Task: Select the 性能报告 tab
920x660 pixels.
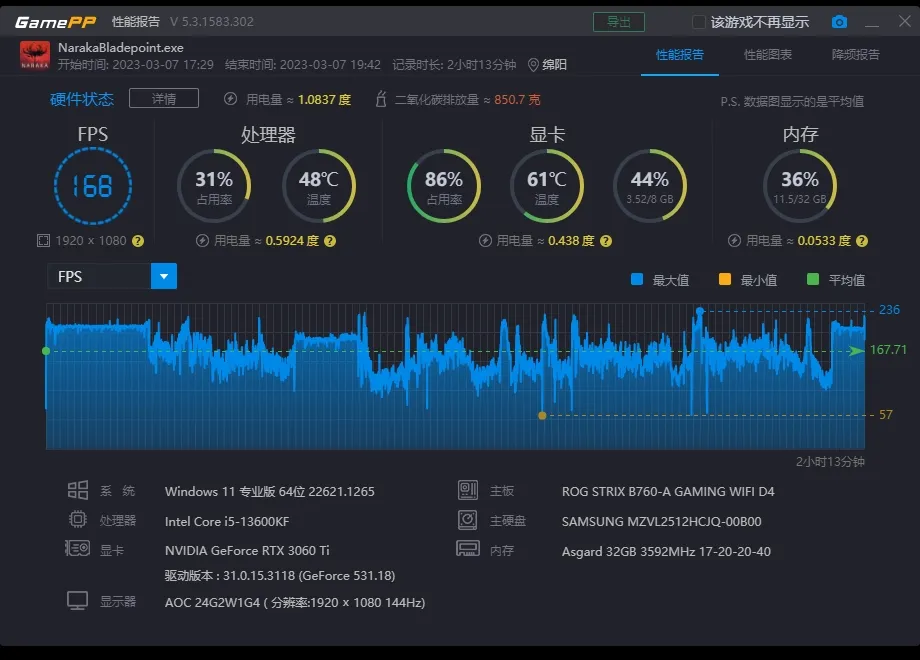Action: click(680, 55)
